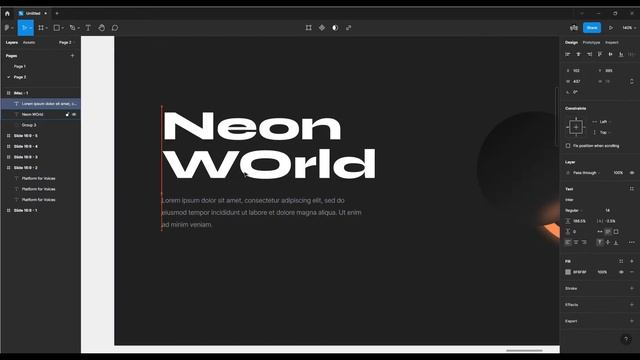Click the Share button
This screenshot has width=640, height=360.
(592, 28)
